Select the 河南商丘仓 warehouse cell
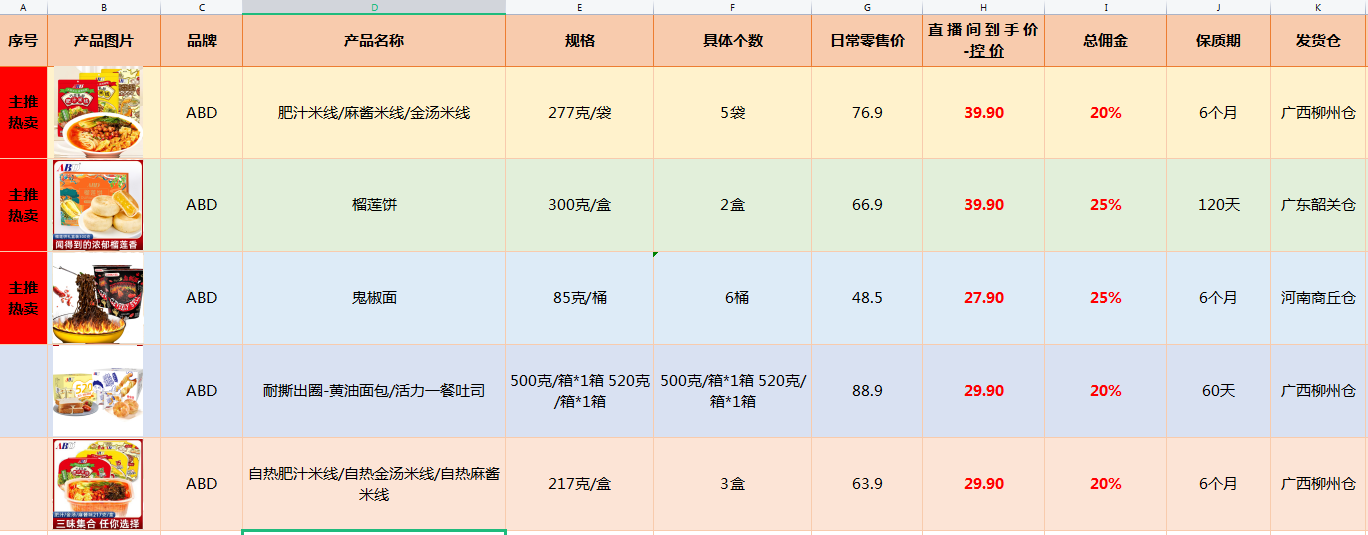 tap(1318, 298)
